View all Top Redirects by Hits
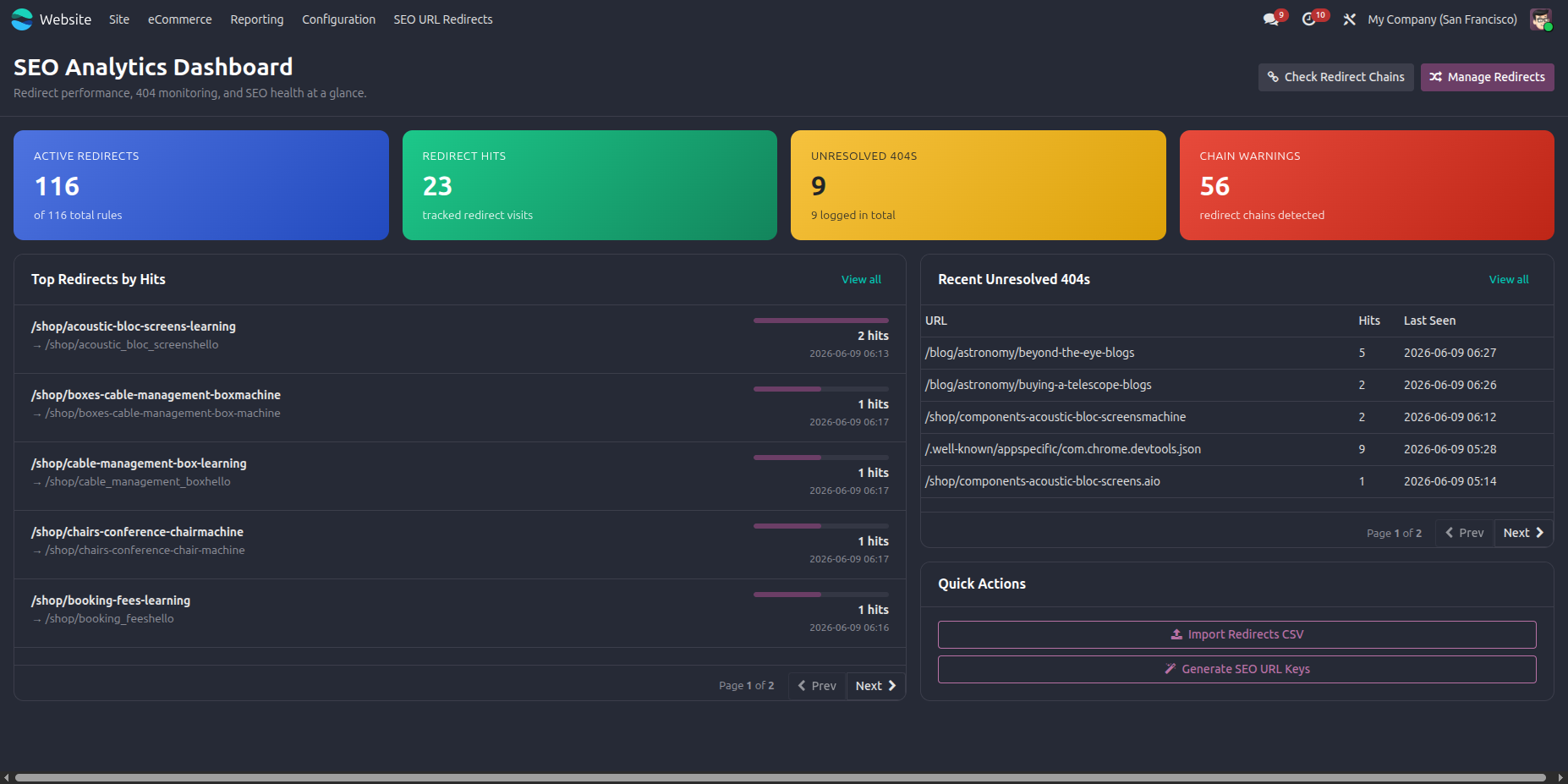Image resolution: width=1568 pixels, height=784 pixels. coord(861,280)
